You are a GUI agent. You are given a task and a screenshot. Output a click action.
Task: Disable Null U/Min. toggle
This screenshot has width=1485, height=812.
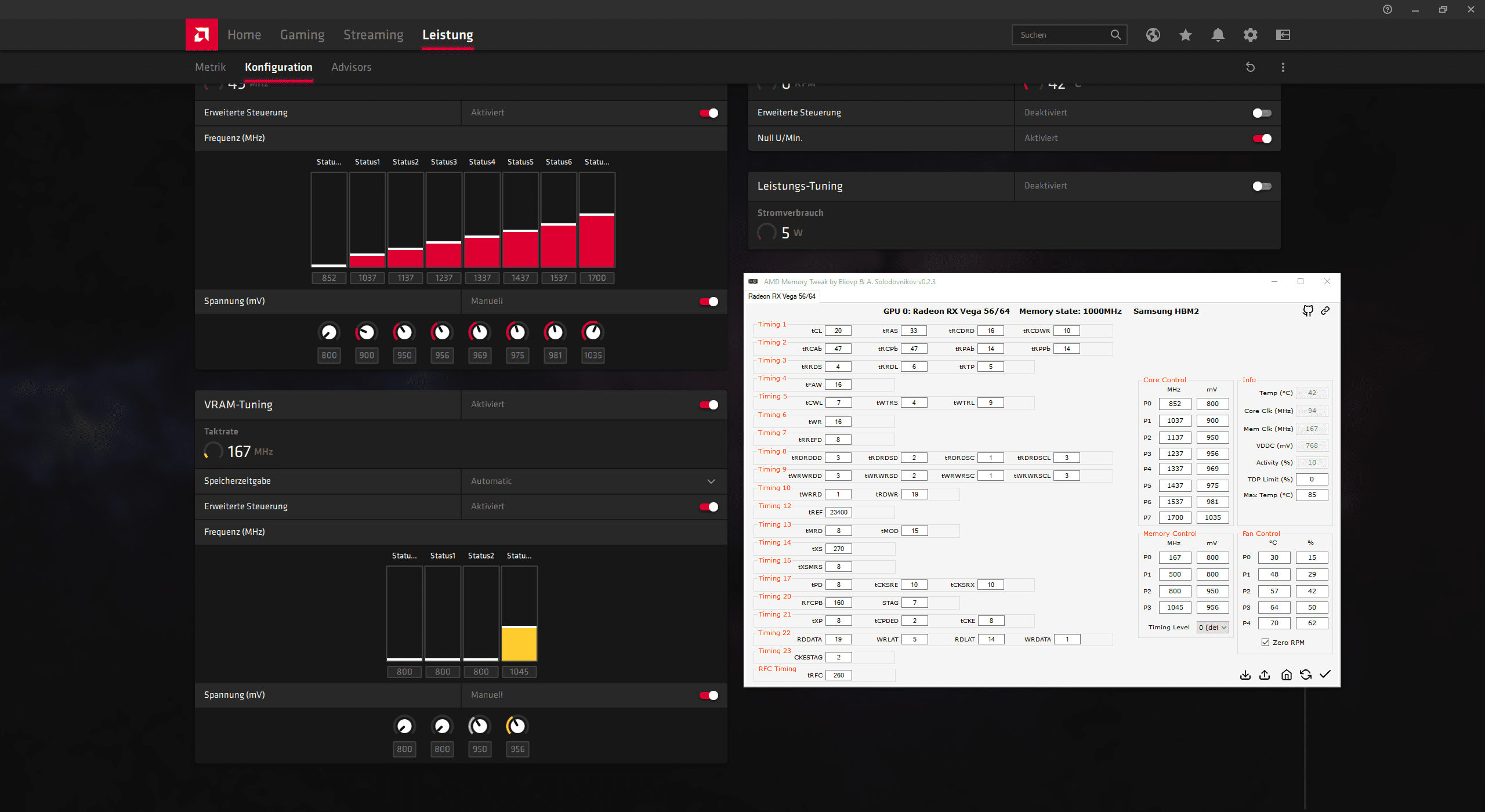[x=1262, y=139]
